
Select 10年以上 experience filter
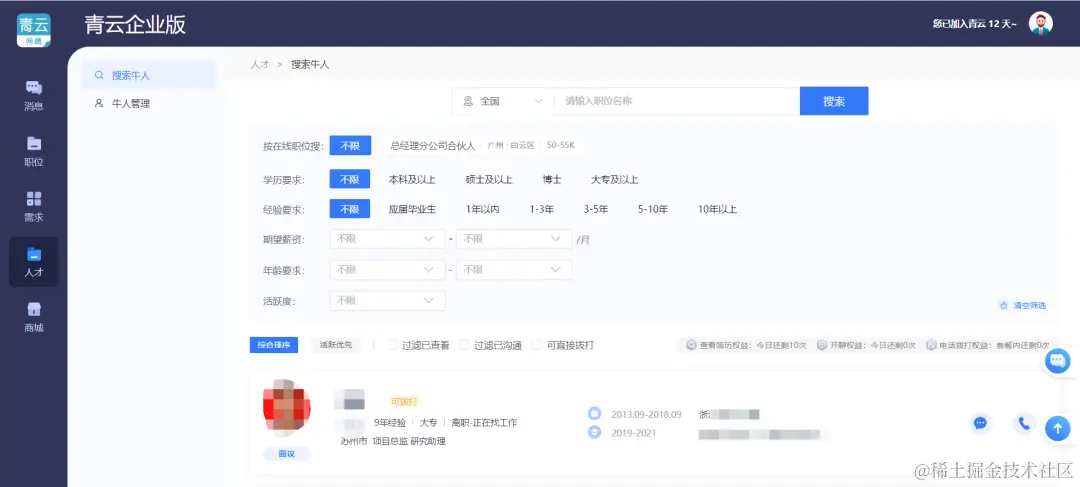click(x=717, y=209)
